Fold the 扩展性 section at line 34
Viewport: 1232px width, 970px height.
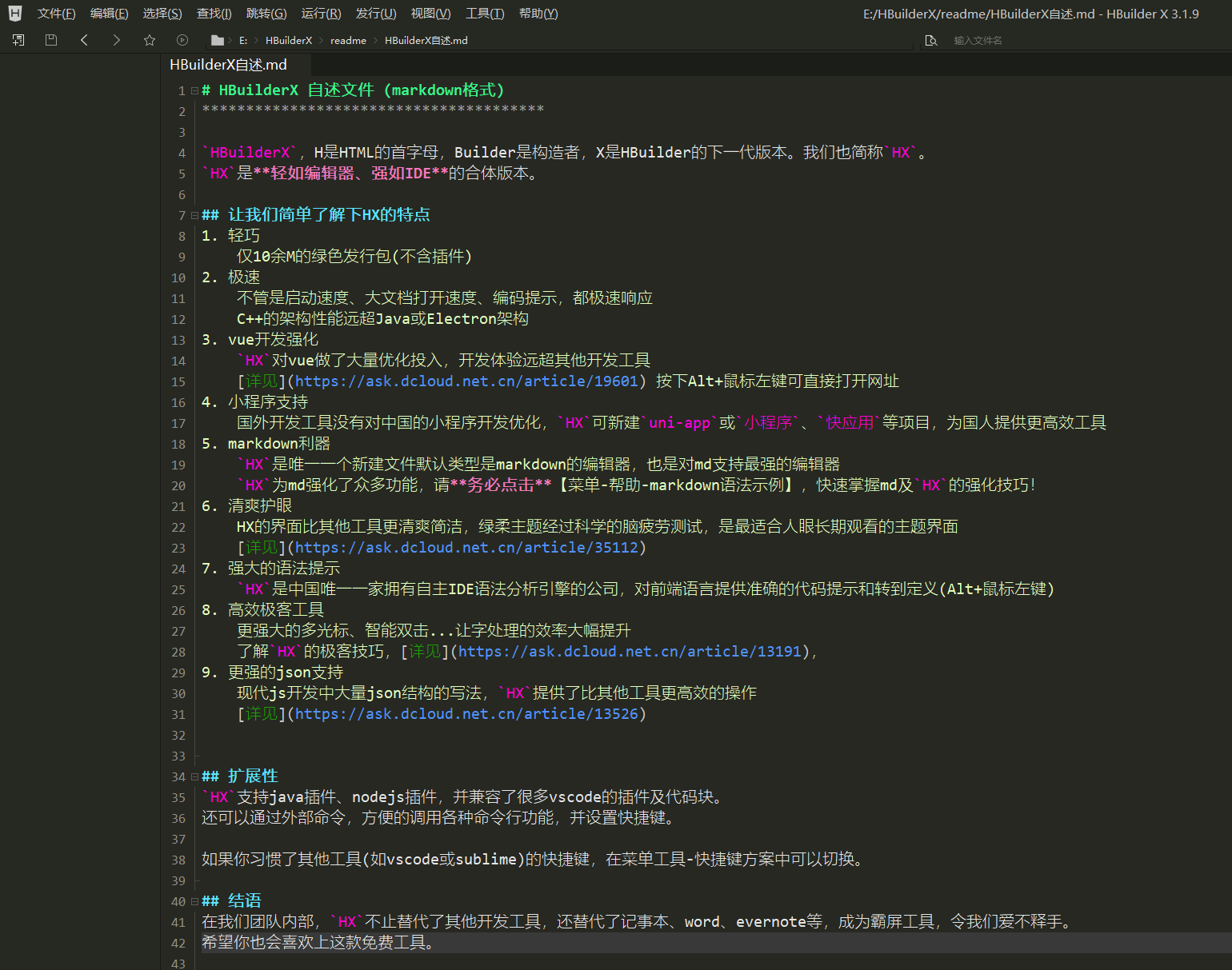(x=194, y=776)
